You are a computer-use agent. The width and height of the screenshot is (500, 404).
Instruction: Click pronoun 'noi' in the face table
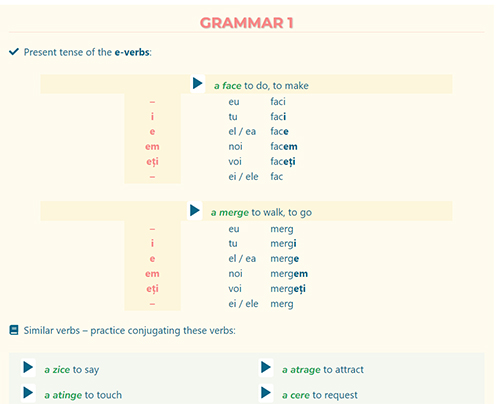[x=235, y=146]
